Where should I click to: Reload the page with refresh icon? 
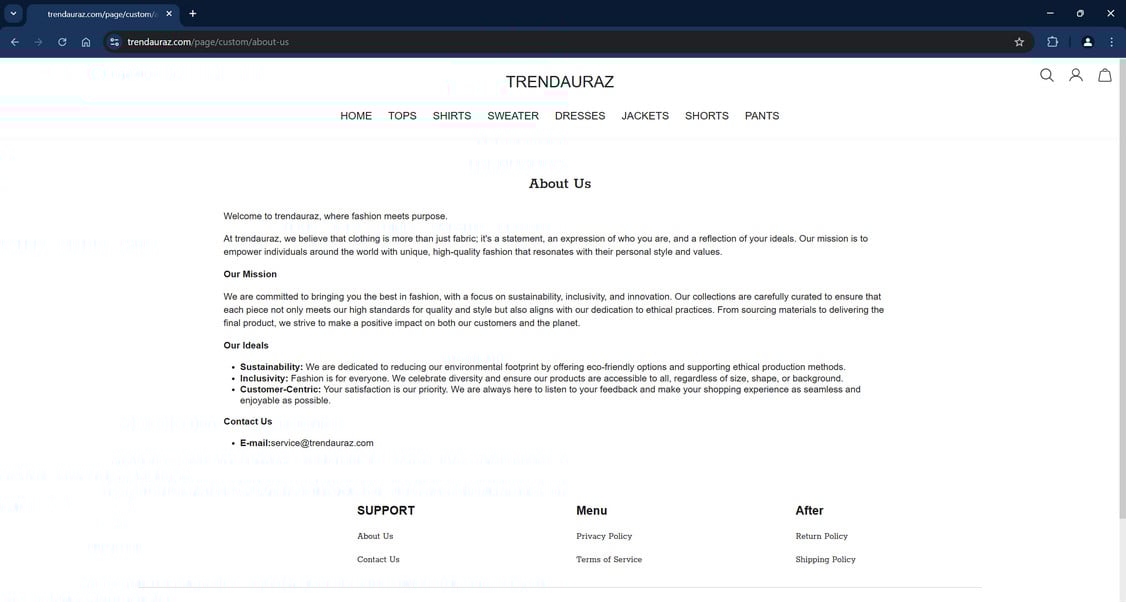(x=62, y=42)
